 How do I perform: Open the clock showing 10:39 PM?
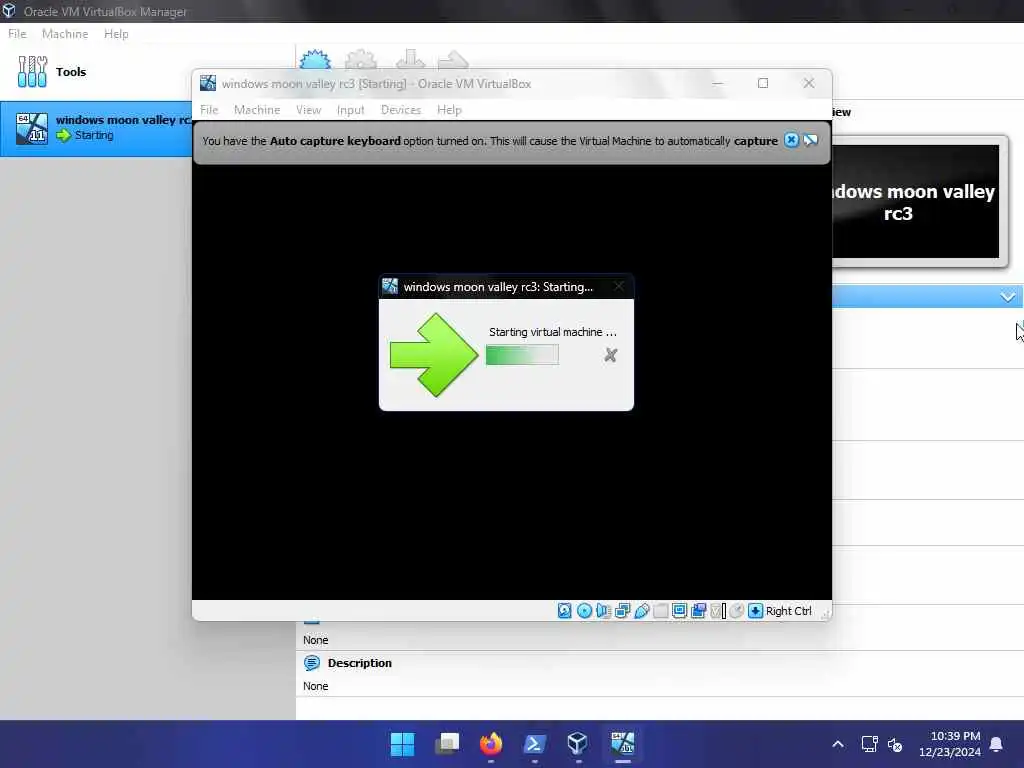950,744
